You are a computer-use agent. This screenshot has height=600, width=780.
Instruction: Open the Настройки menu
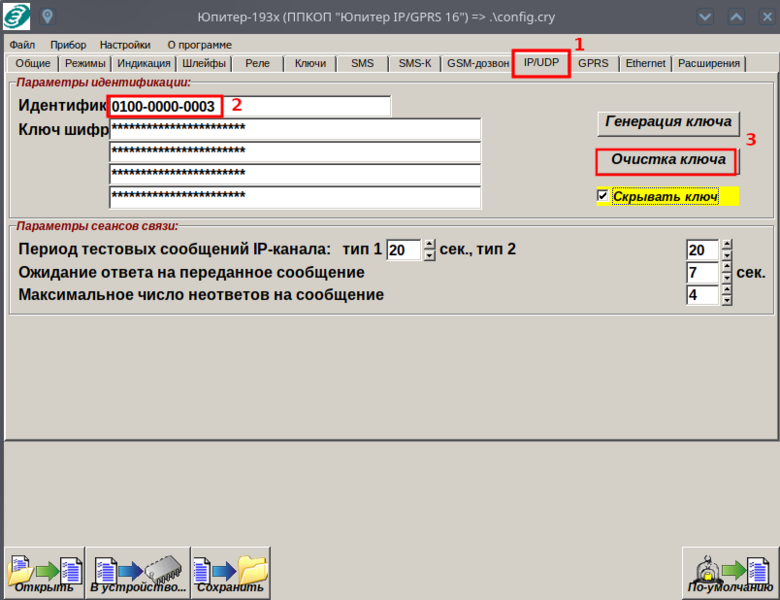[x=125, y=45]
